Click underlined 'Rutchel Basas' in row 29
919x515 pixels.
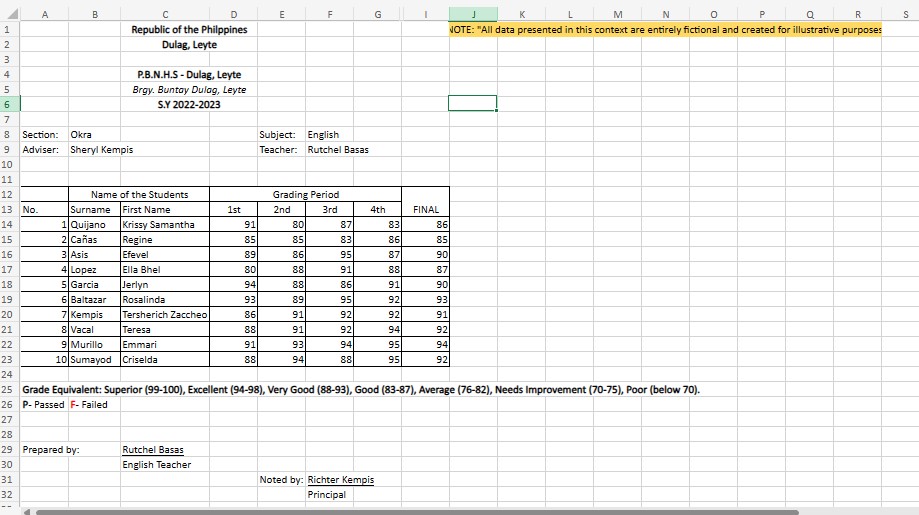153,449
